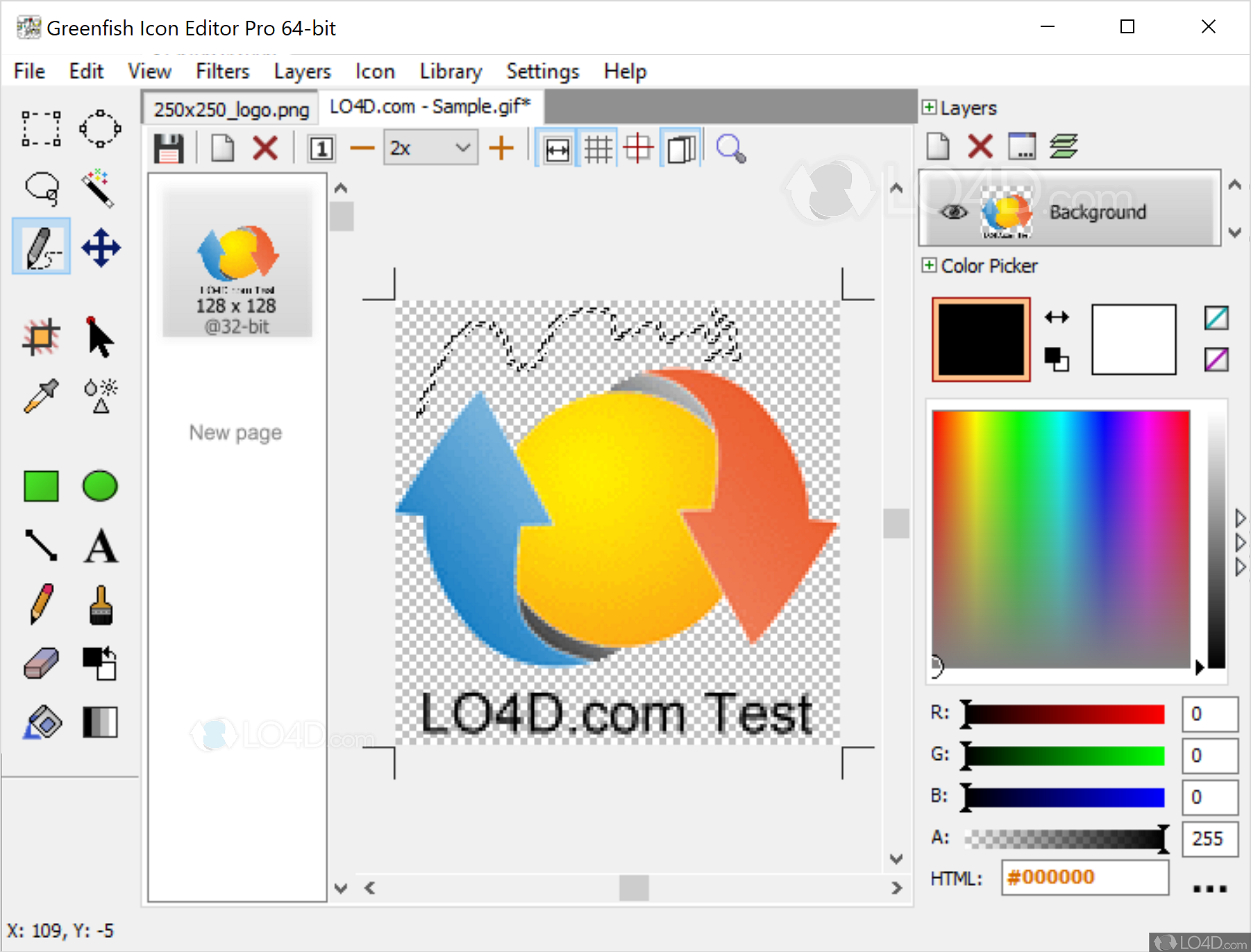Image resolution: width=1251 pixels, height=952 pixels.
Task: Select the Line tool
Action: click(41, 545)
